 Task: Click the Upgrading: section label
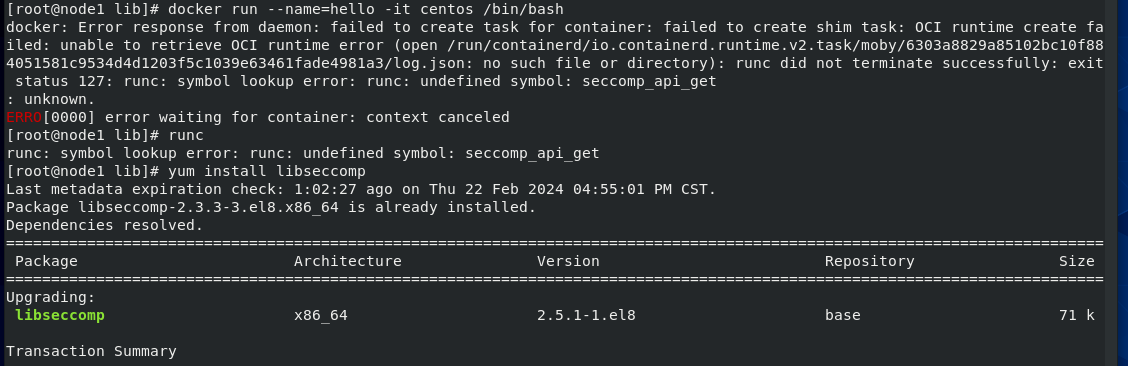pyautogui.click(x=50, y=297)
